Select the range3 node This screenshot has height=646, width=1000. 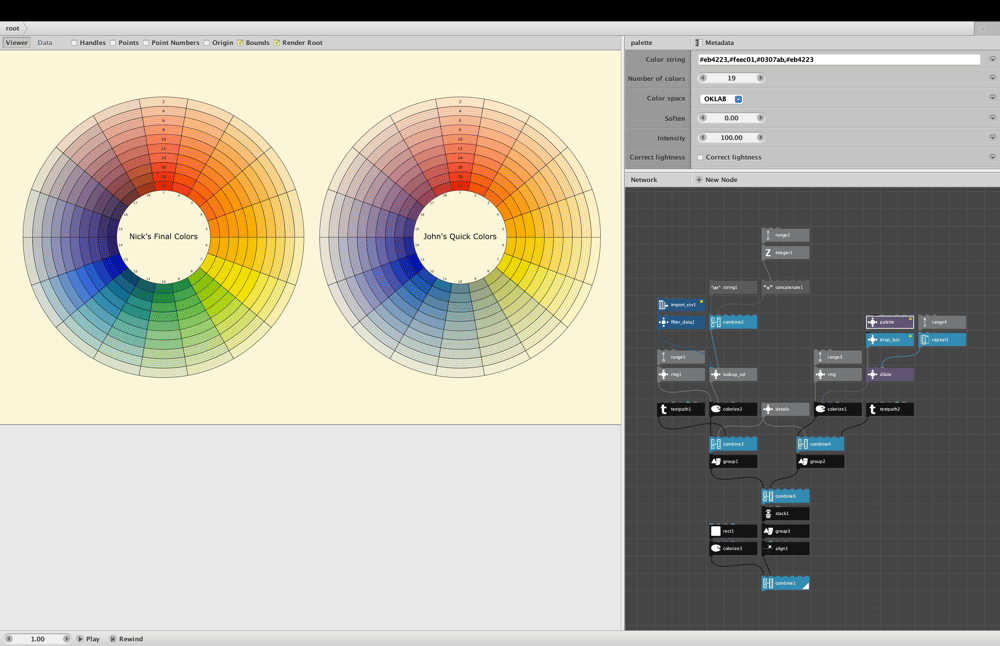click(x=838, y=357)
